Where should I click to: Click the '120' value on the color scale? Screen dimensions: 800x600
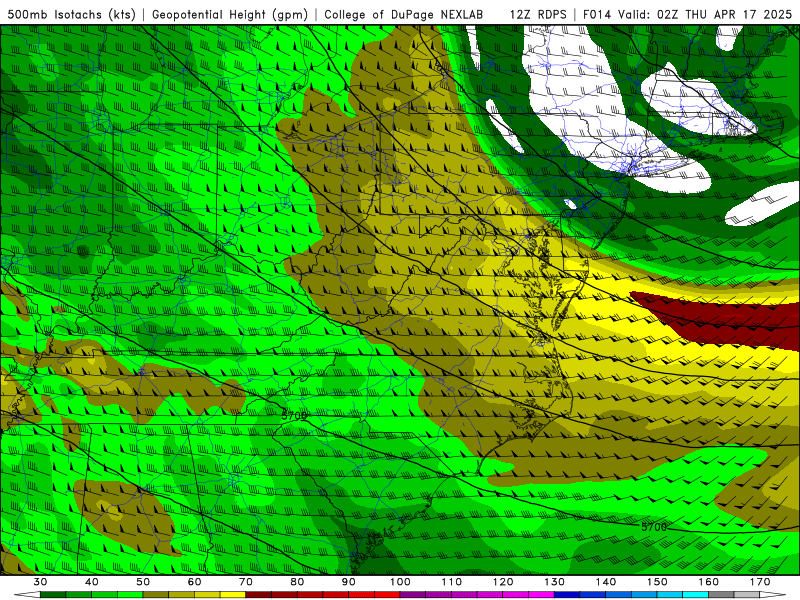point(503,582)
